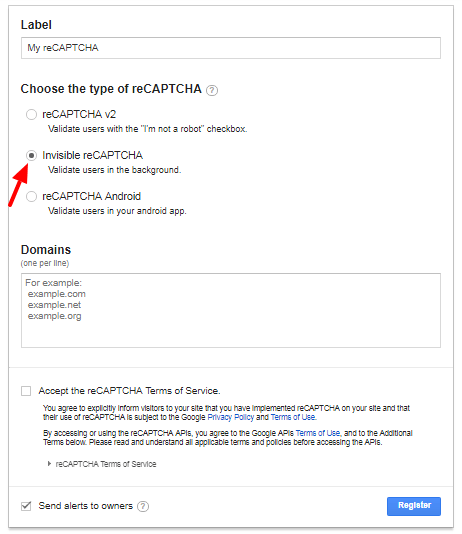Open help icon next to Send alerts to owners

[x=143, y=506]
